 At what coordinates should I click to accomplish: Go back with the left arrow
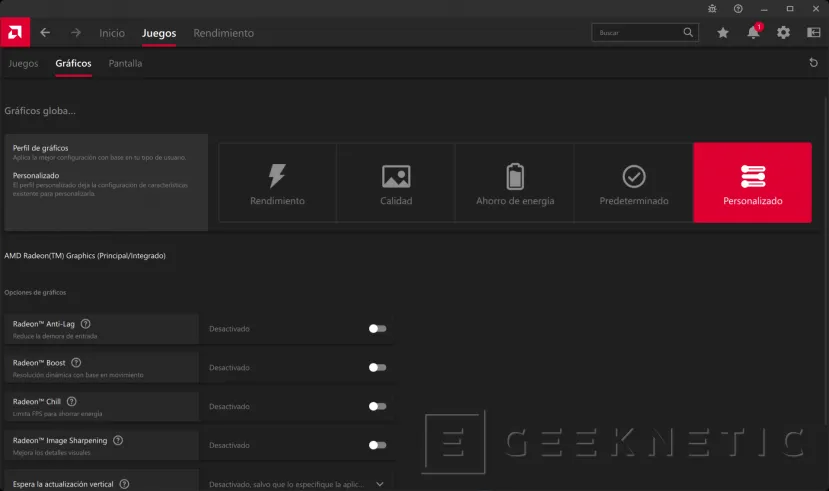pyautogui.click(x=45, y=33)
